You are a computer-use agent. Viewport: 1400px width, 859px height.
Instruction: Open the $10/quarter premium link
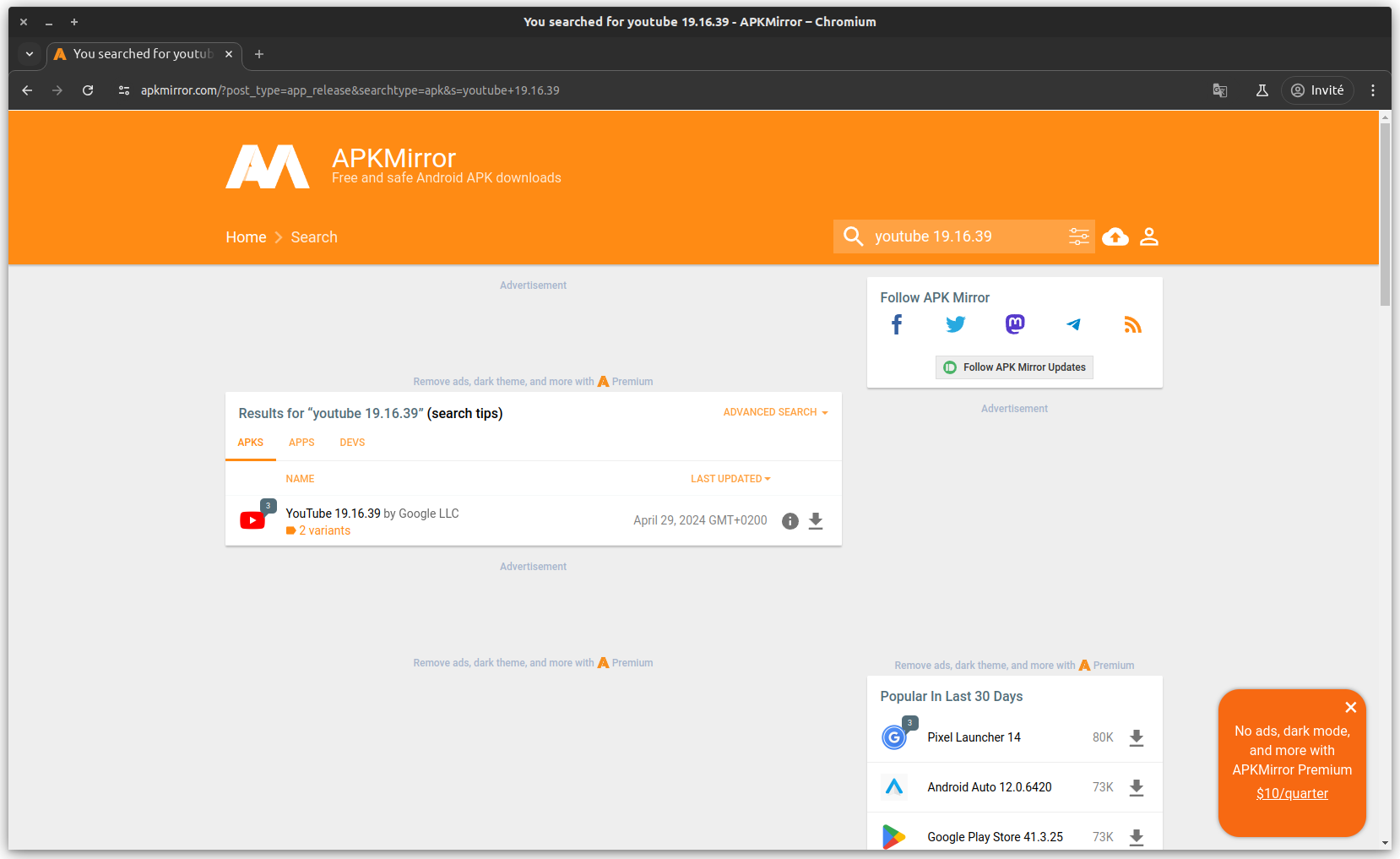[x=1292, y=793]
